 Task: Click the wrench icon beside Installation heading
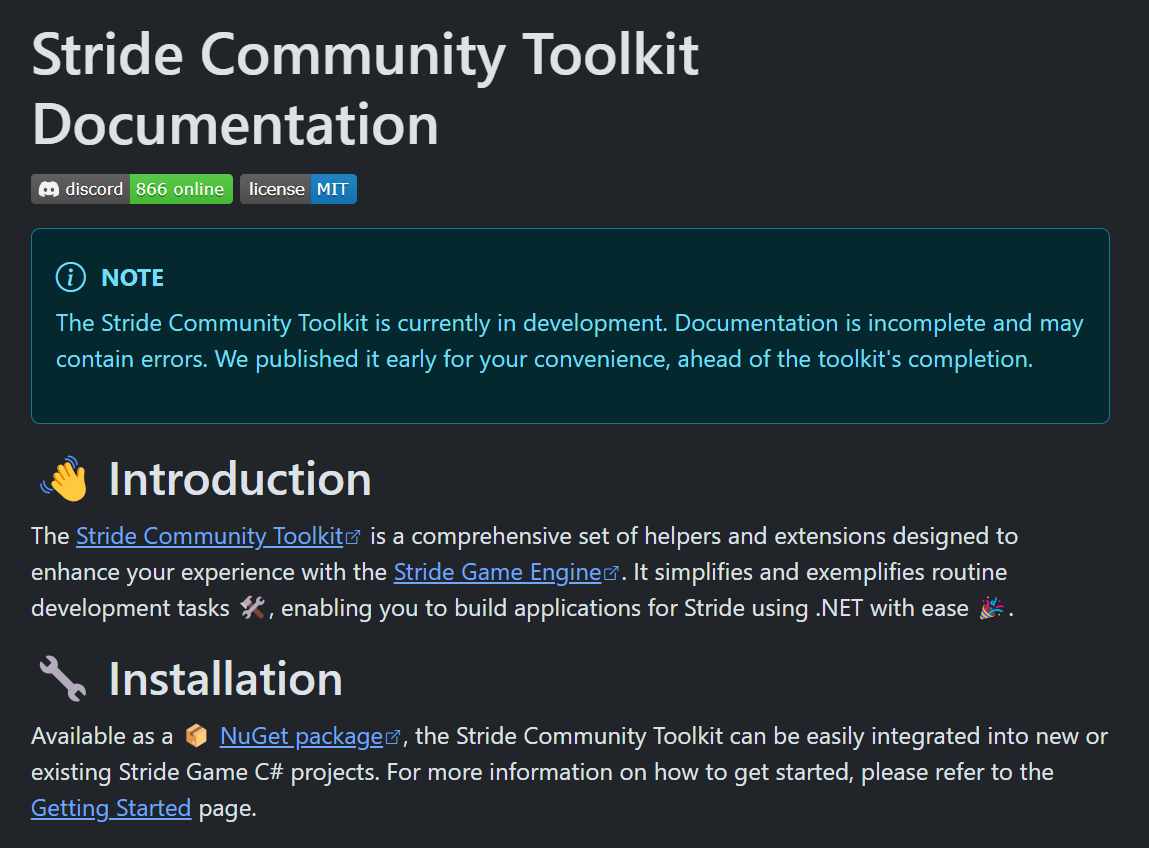[60, 677]
